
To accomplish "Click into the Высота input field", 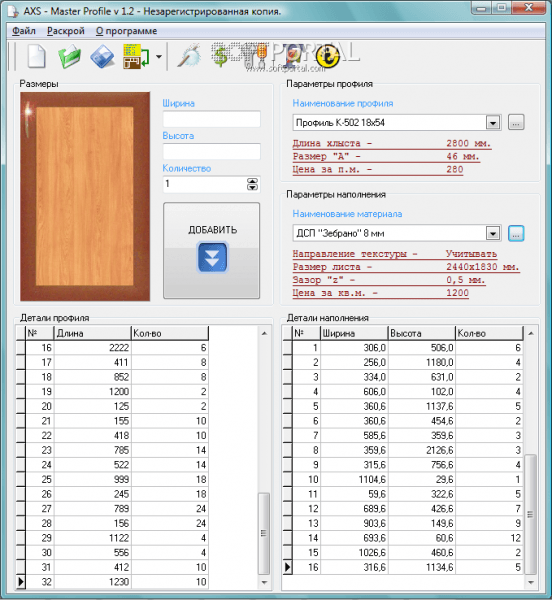I will 212,152.
